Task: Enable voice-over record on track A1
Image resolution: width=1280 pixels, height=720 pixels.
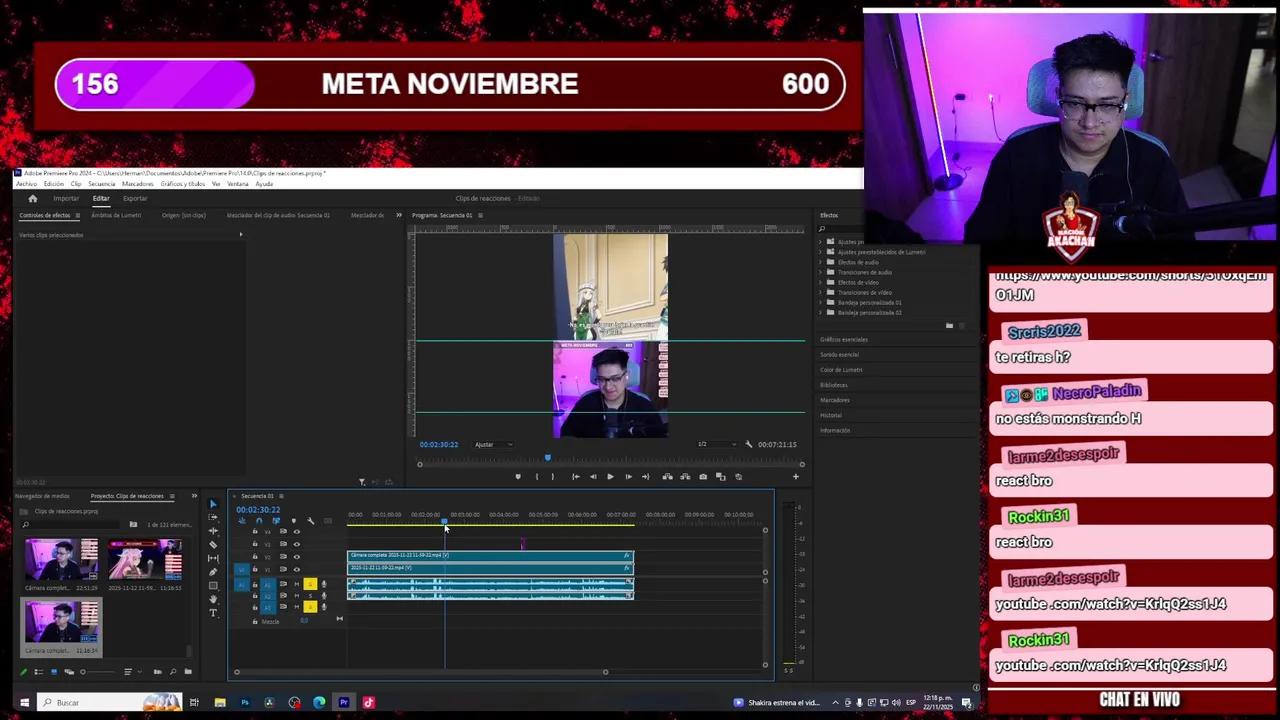Action: click(324, 584)
